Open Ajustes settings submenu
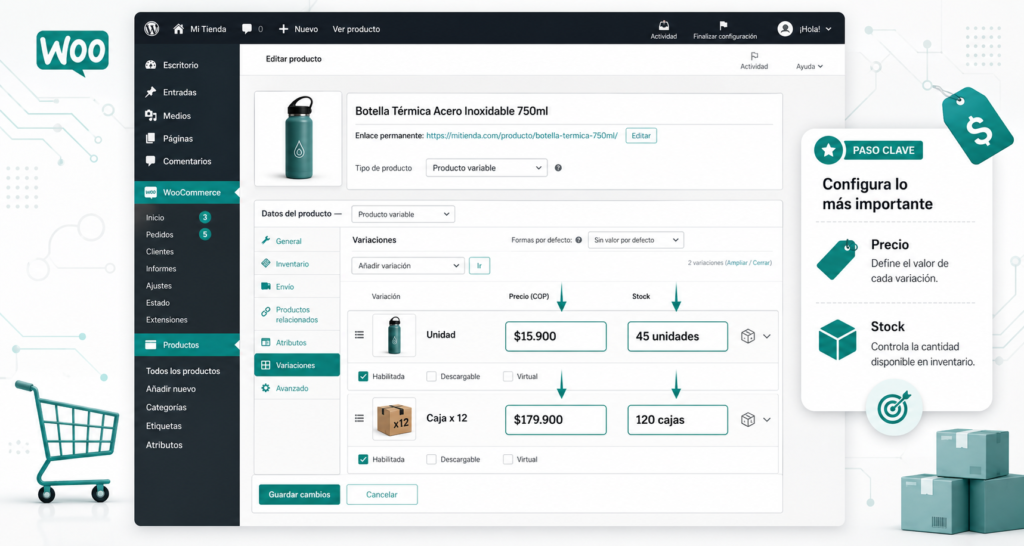 [159, 285]
